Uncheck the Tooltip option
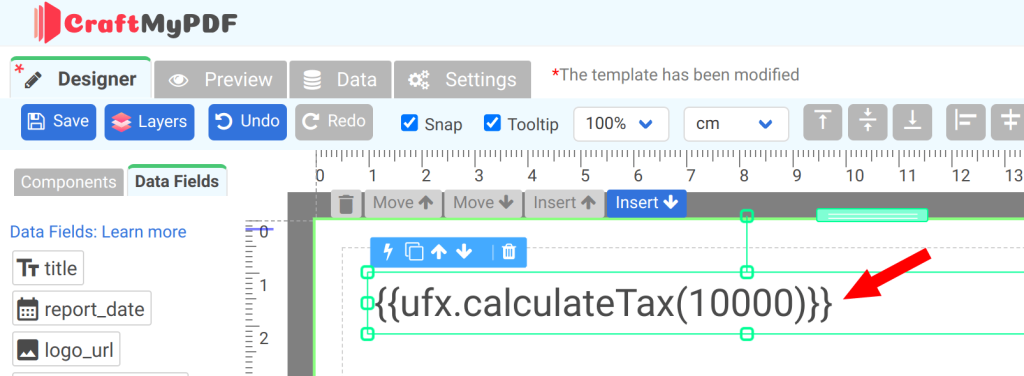This screenshot has height=376, width=1024. tap(492, 123)
